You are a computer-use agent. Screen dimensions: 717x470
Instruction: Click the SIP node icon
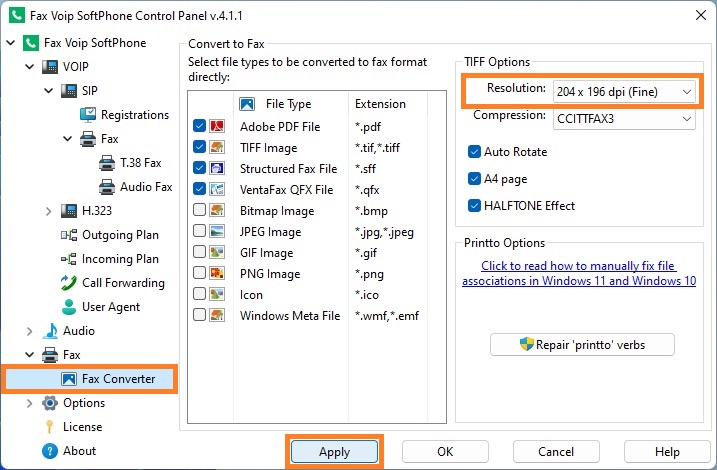tap(69, 91)
